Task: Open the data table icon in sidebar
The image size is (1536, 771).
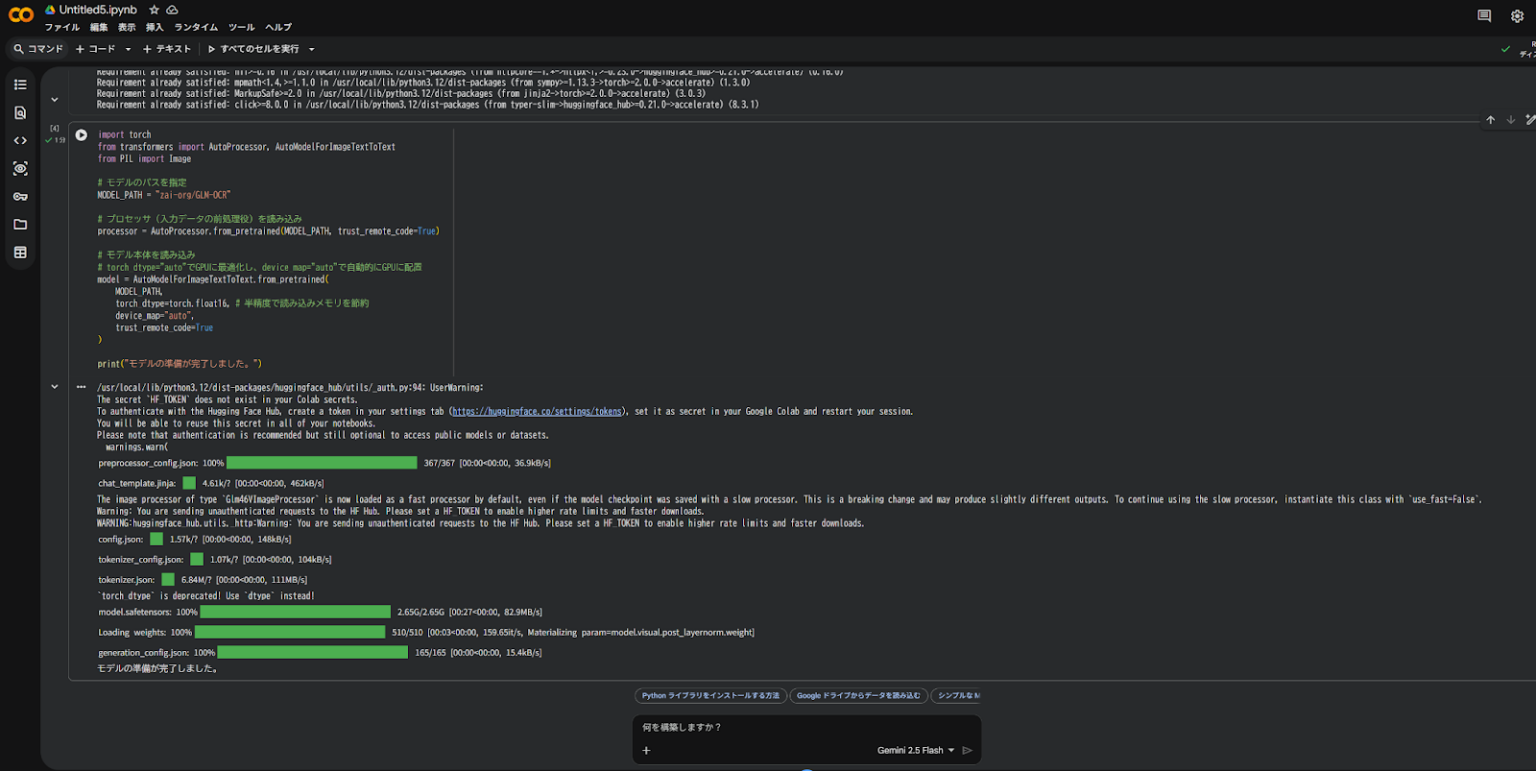Action: (x=20, y=253)
